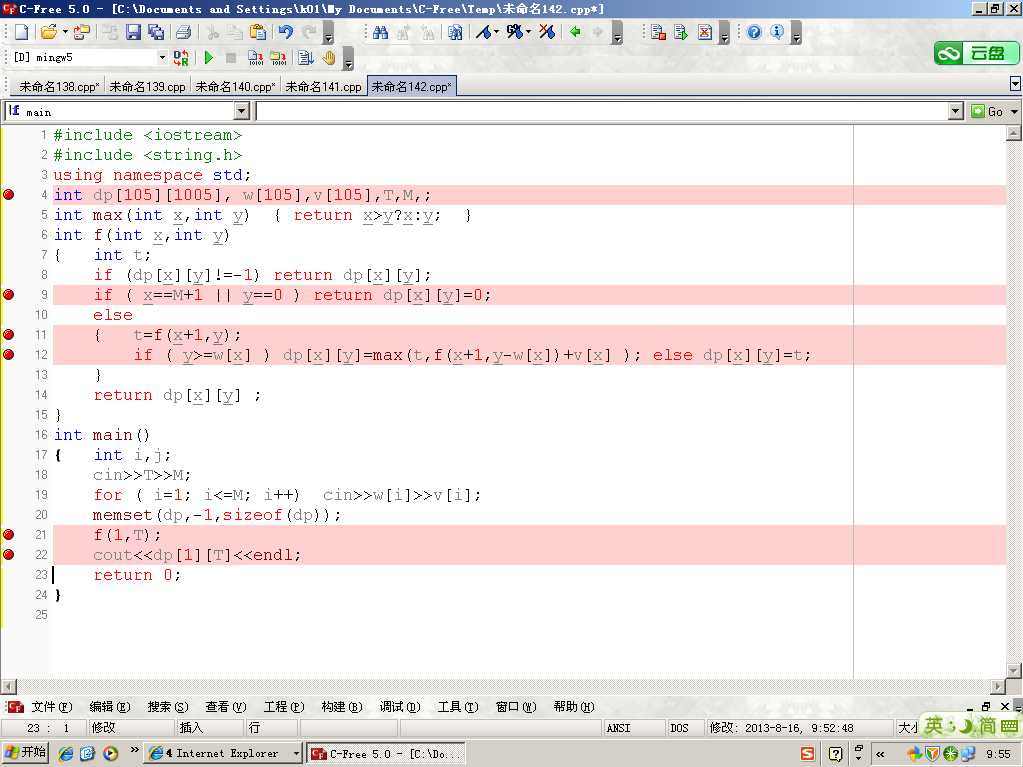The height and width of the screenshot is (767, 1023).
Task: Place the cursor on line 14 return statement
Action: tap(177, 395)
